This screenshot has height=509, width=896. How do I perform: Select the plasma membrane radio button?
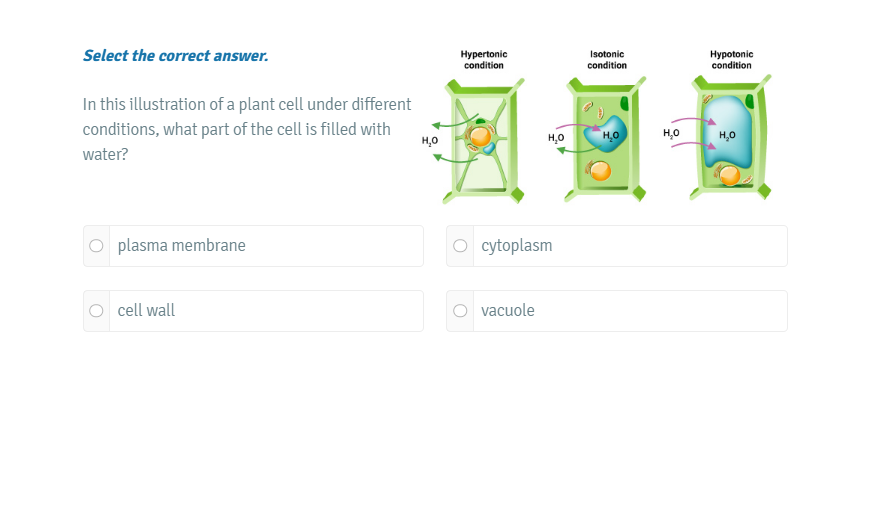tap(96, 246)
